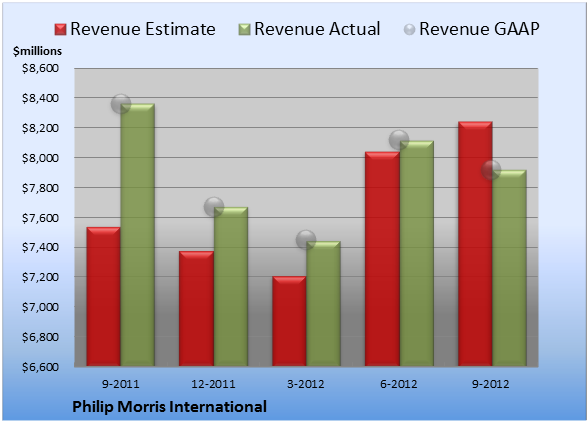Select the 'Revenue Actual' legend label
The height and width of the screenshot is (422, 588).
point(317,29)
